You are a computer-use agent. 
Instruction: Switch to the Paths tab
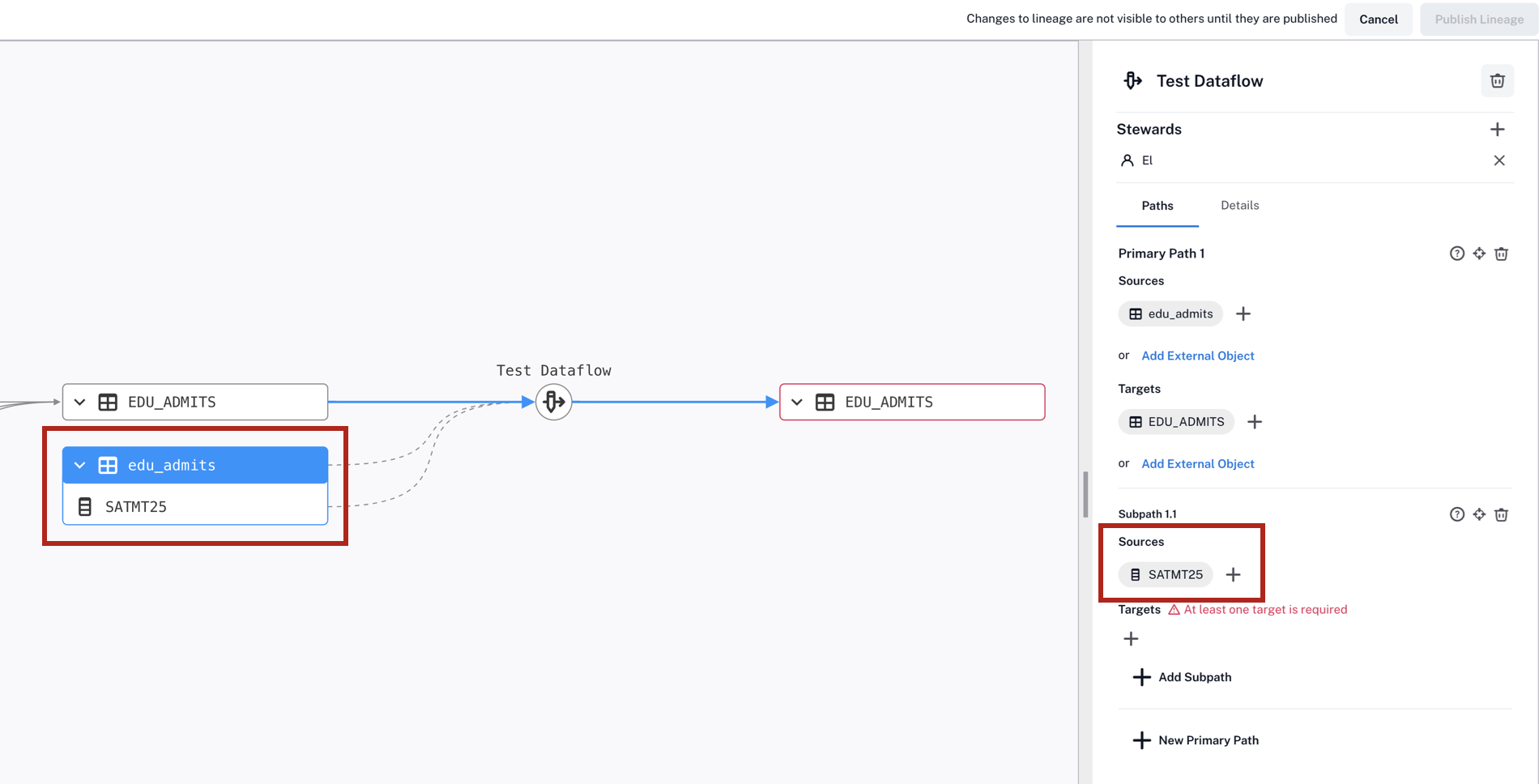click(x=1157, y=206)
